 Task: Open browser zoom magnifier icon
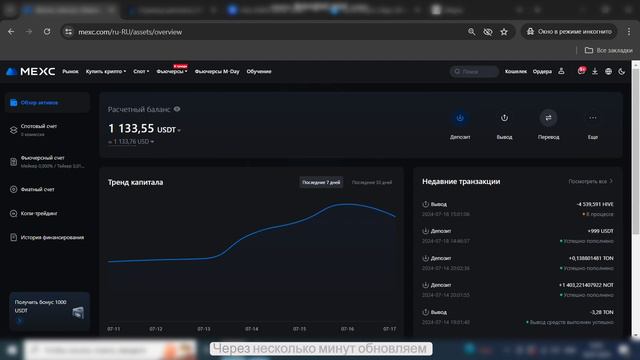471,31
